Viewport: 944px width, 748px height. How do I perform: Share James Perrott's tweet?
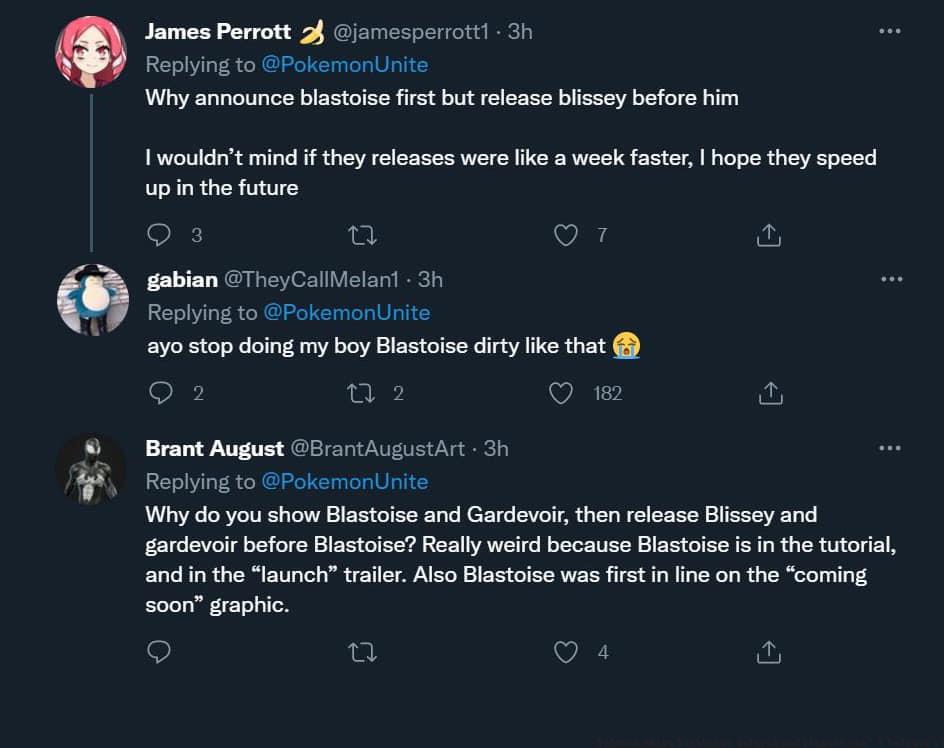(x=768, y=235)
